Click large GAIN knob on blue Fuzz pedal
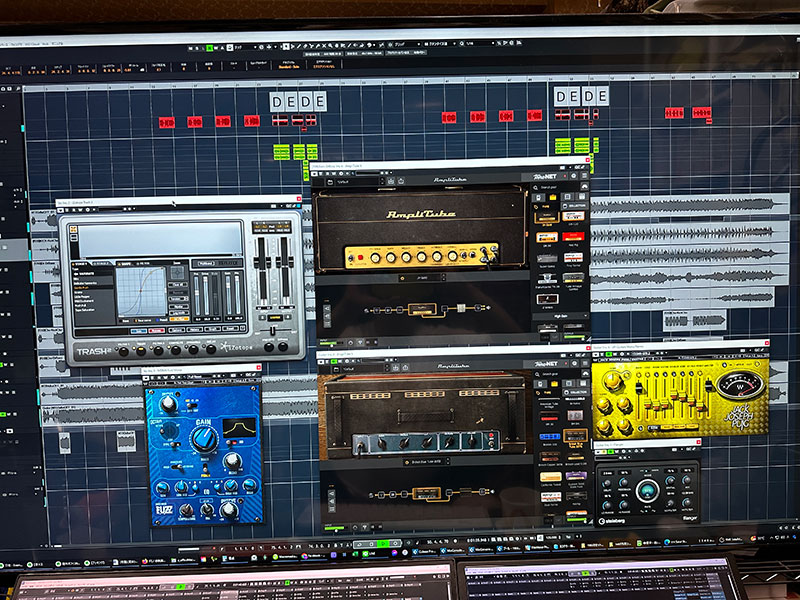 (204, 439)
